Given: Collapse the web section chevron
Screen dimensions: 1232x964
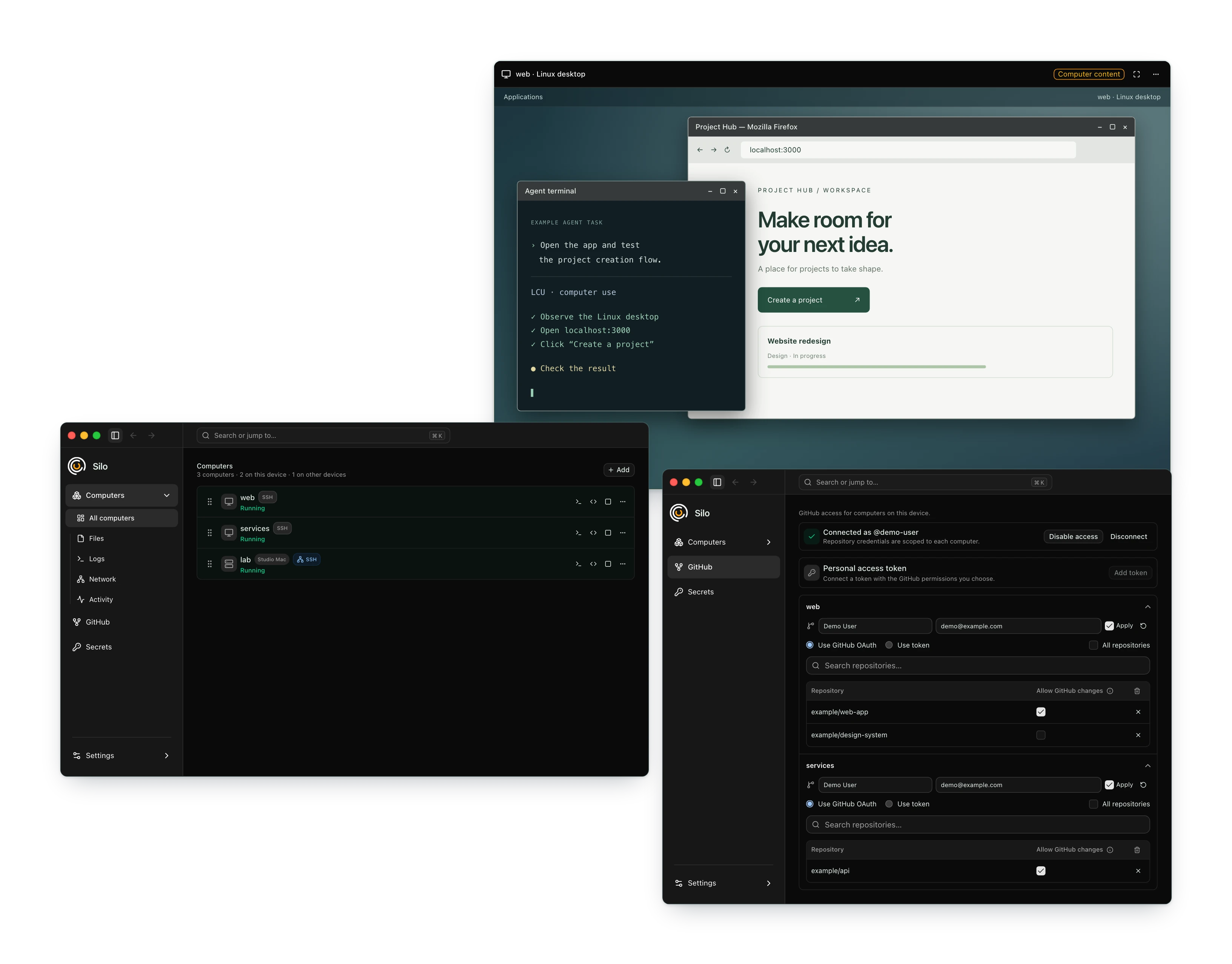Looking at the screenshot, I should [x=1148, y=607].
